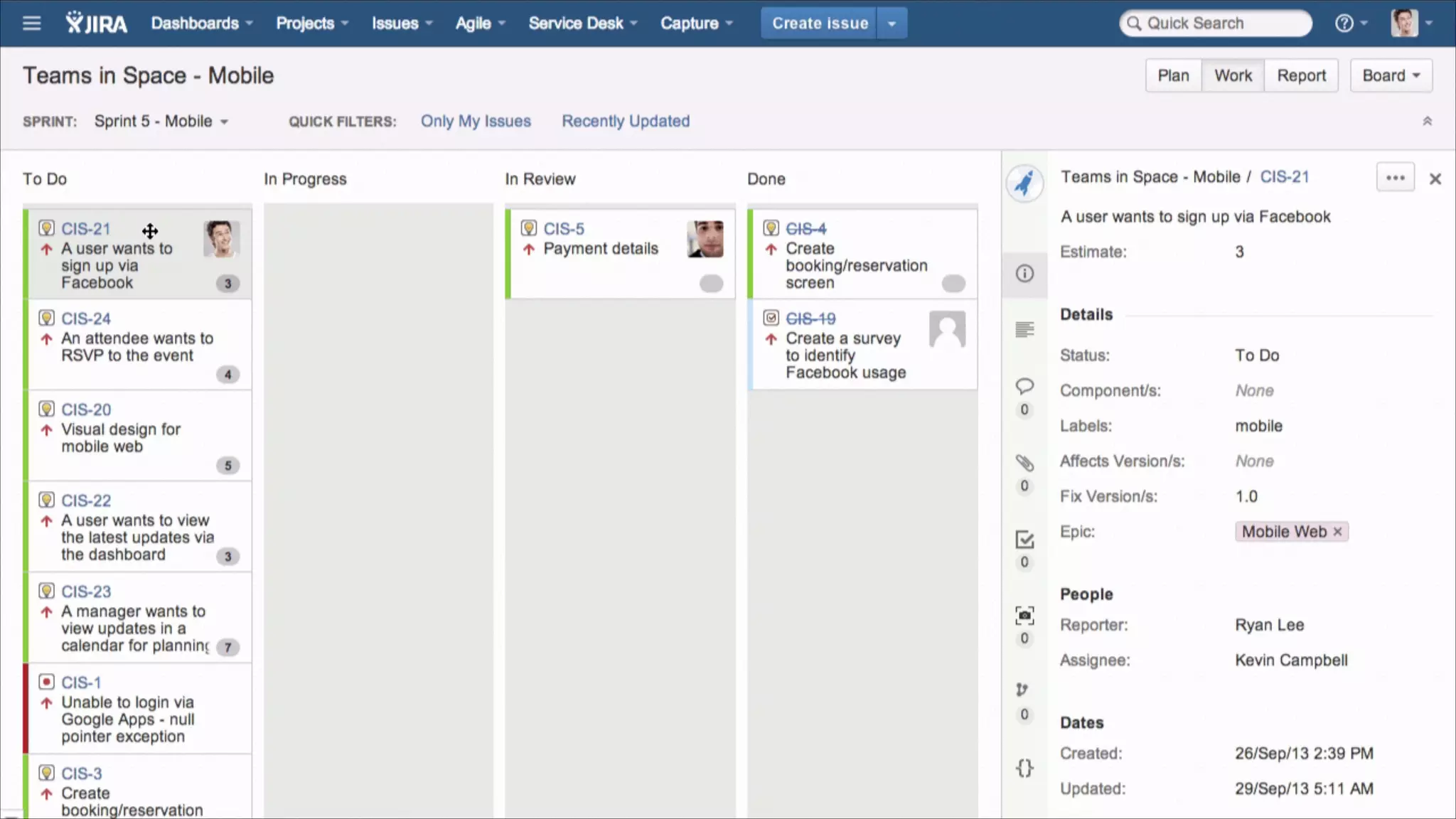Toggle the Only My Issues quick filter

476,121
